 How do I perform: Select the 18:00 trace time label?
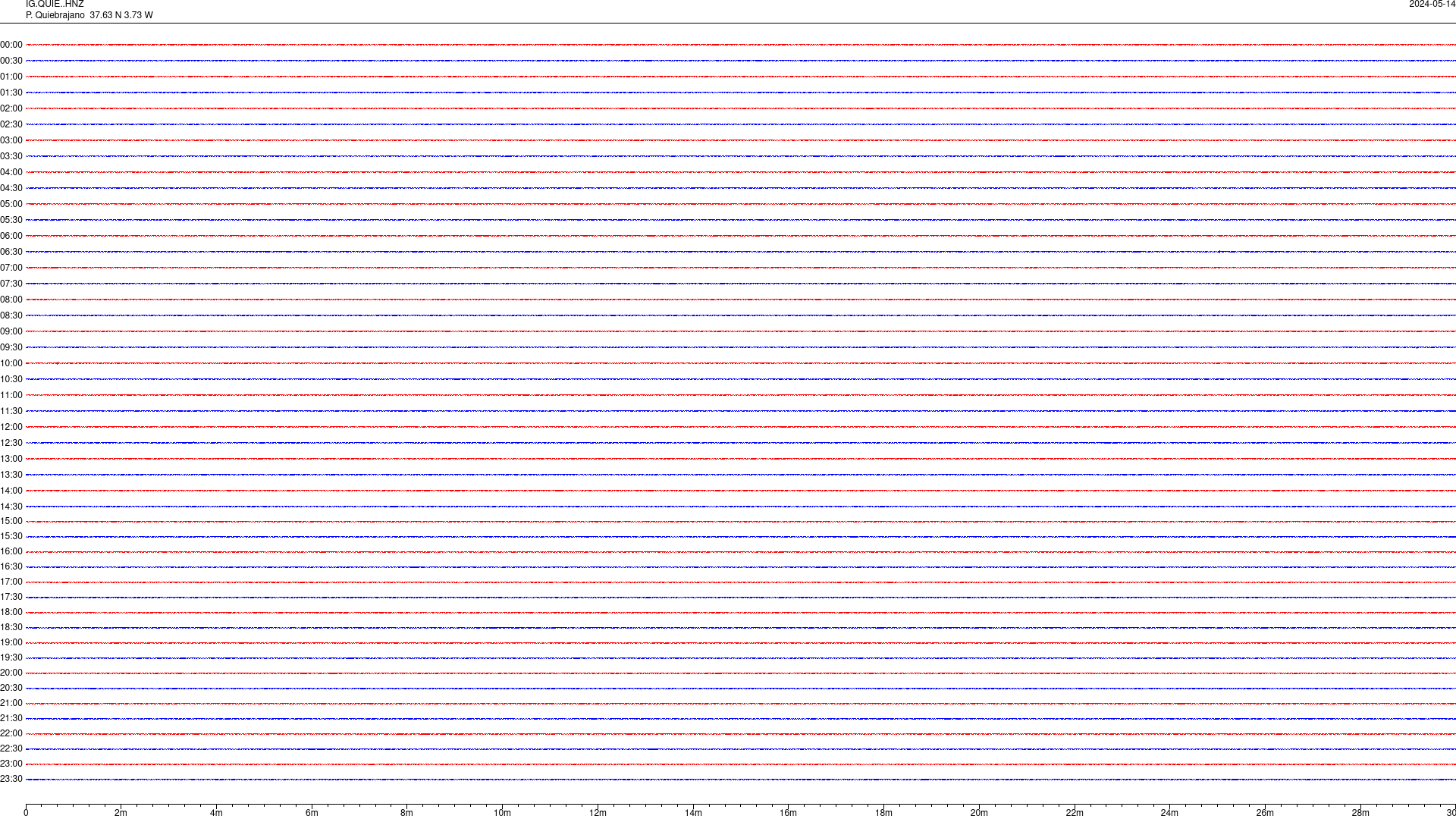11,612
